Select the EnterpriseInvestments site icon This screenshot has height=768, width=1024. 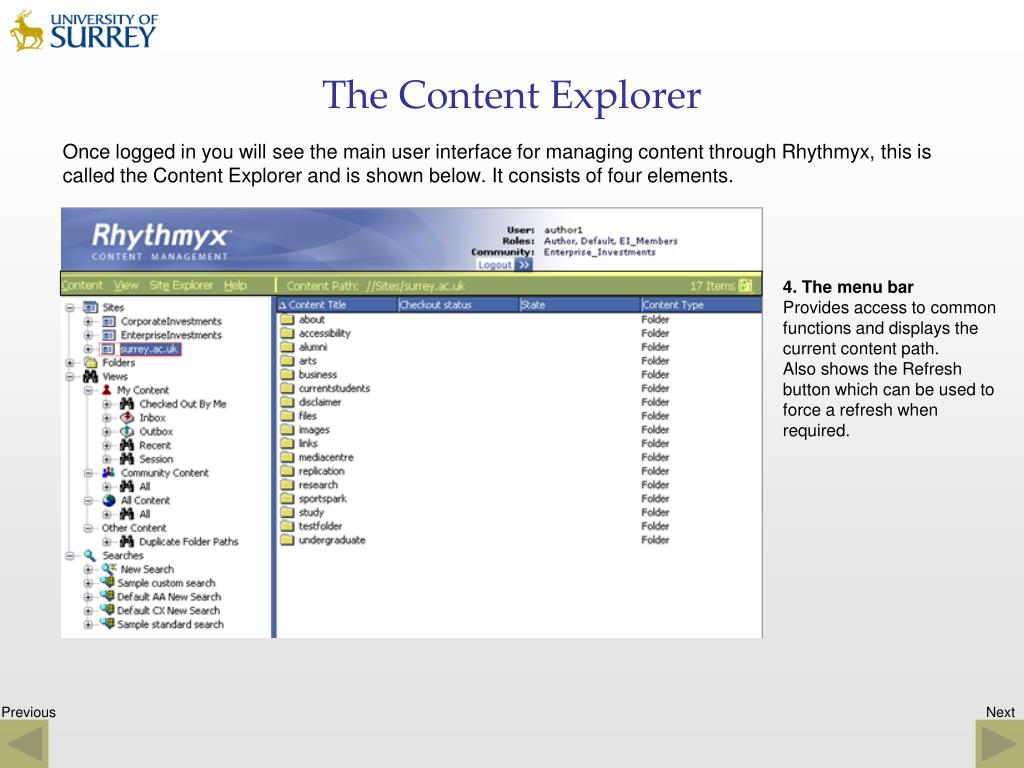108,335
